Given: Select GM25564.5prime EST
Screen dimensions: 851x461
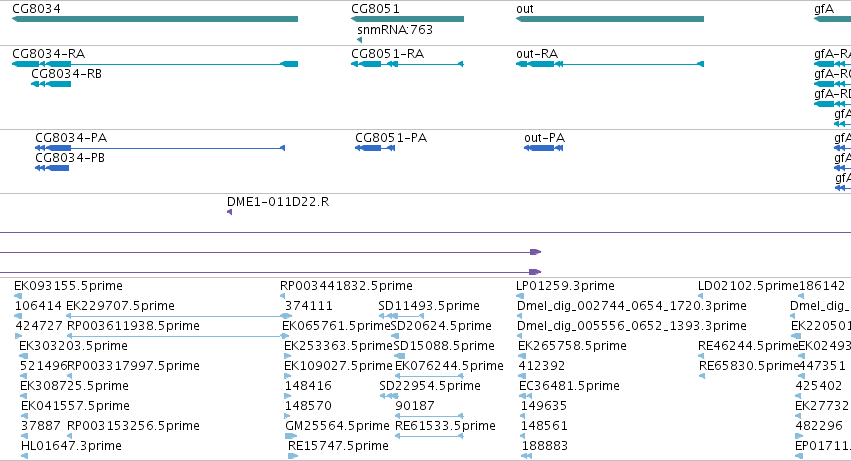Looking at the screenshot, I should [291, 436].
